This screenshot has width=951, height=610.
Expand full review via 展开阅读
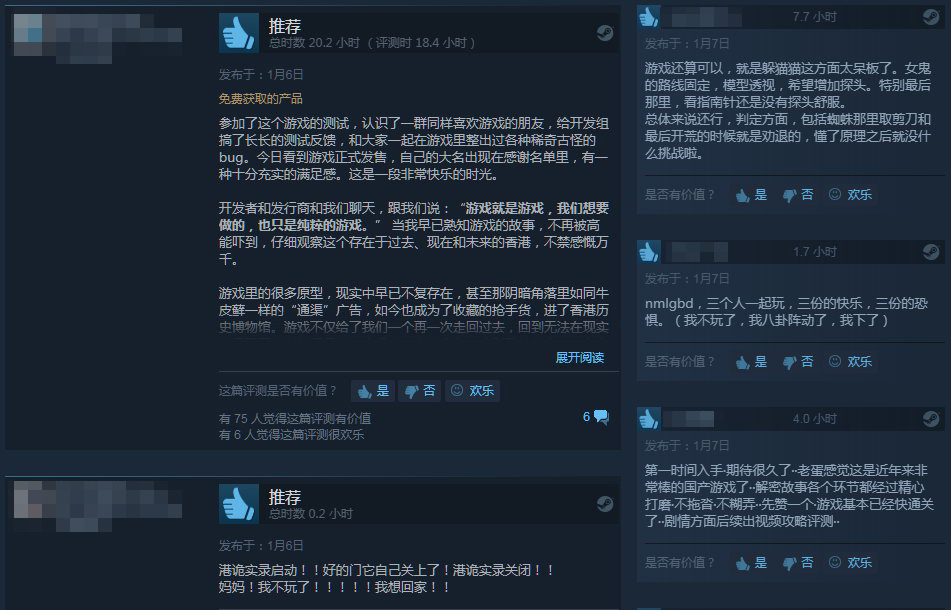(580, 358)
